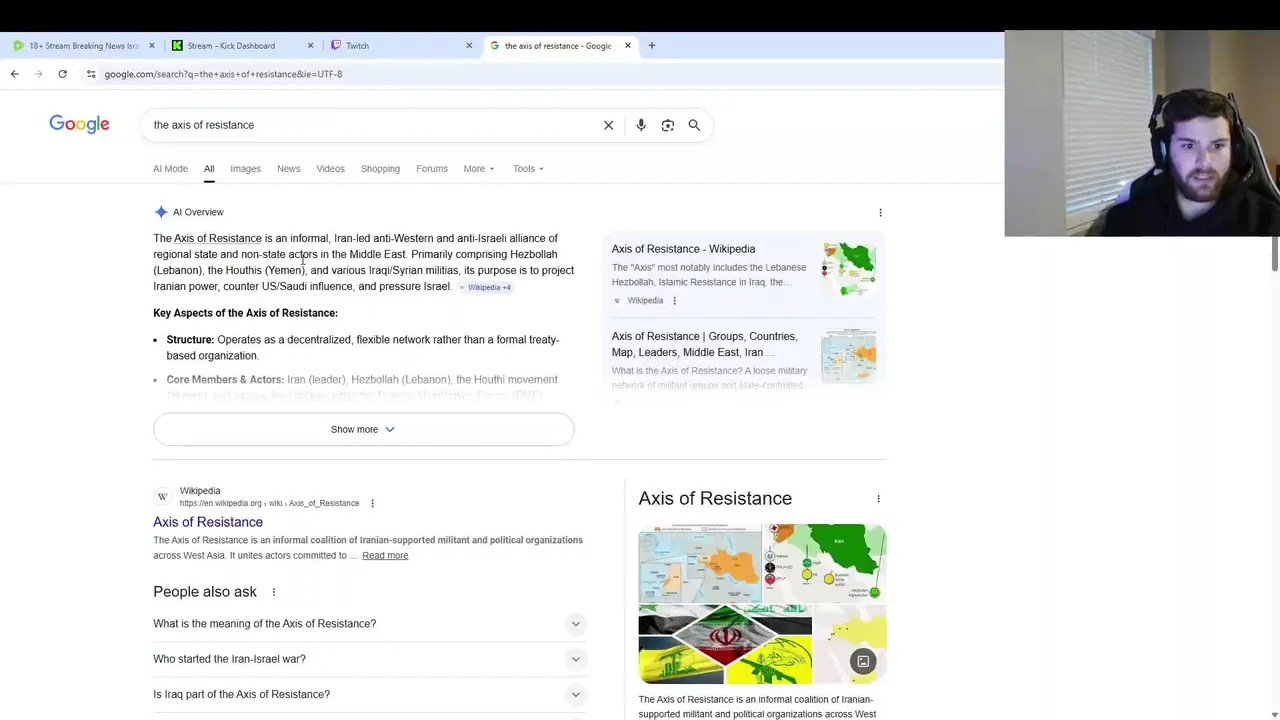Expand 'Who started the Iran-Israel war?' question
This screenshot has height=720, width=1280.
pyautogui.click(x=369, y=659)
